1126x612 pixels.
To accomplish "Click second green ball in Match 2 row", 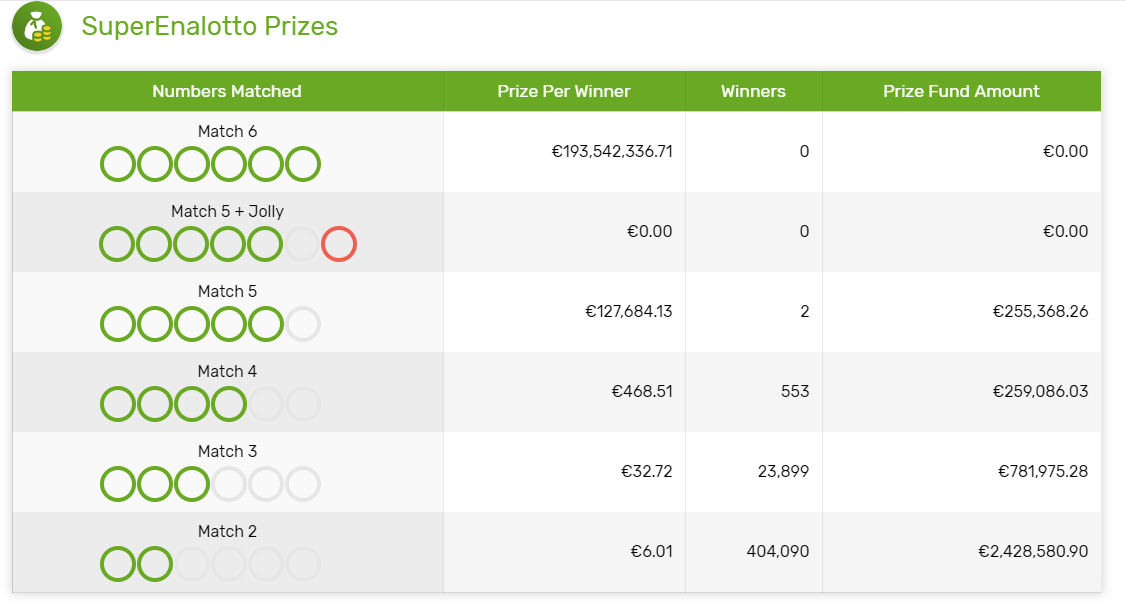I will [154, 564].
